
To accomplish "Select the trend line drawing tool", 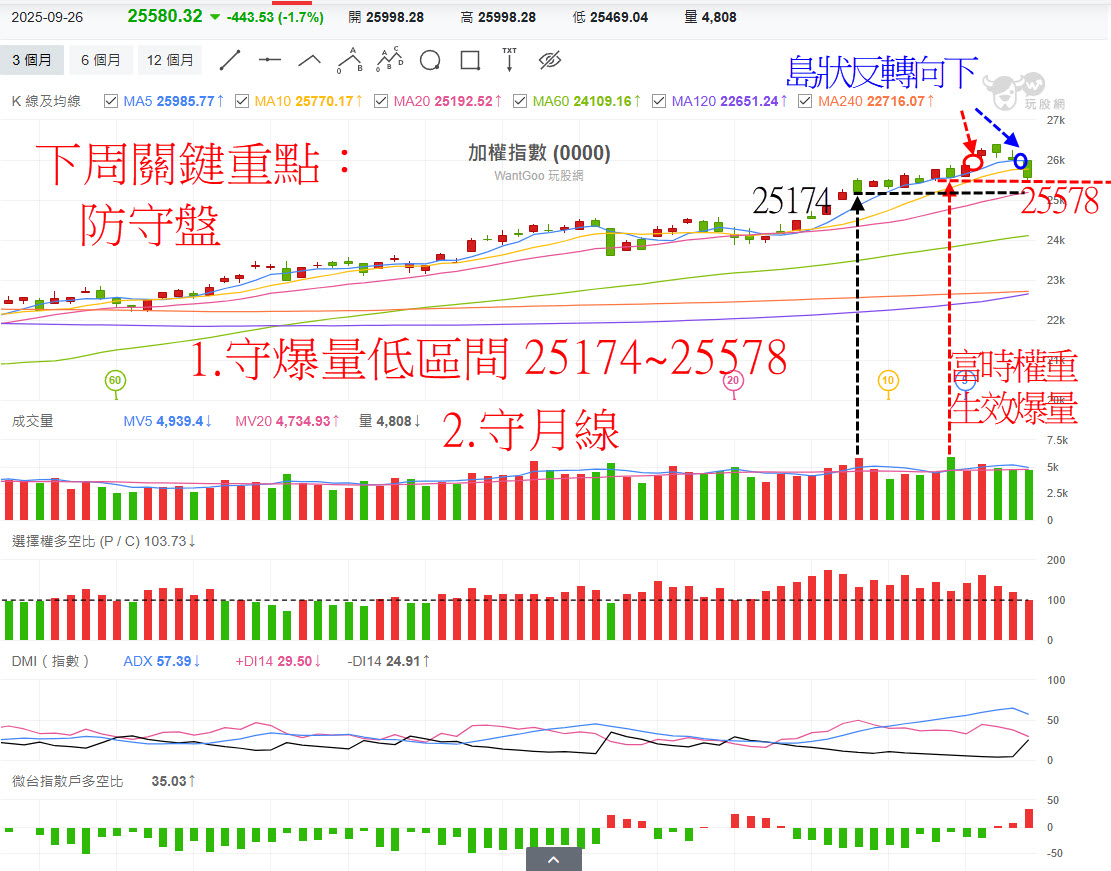I will (x=231, y=60).
